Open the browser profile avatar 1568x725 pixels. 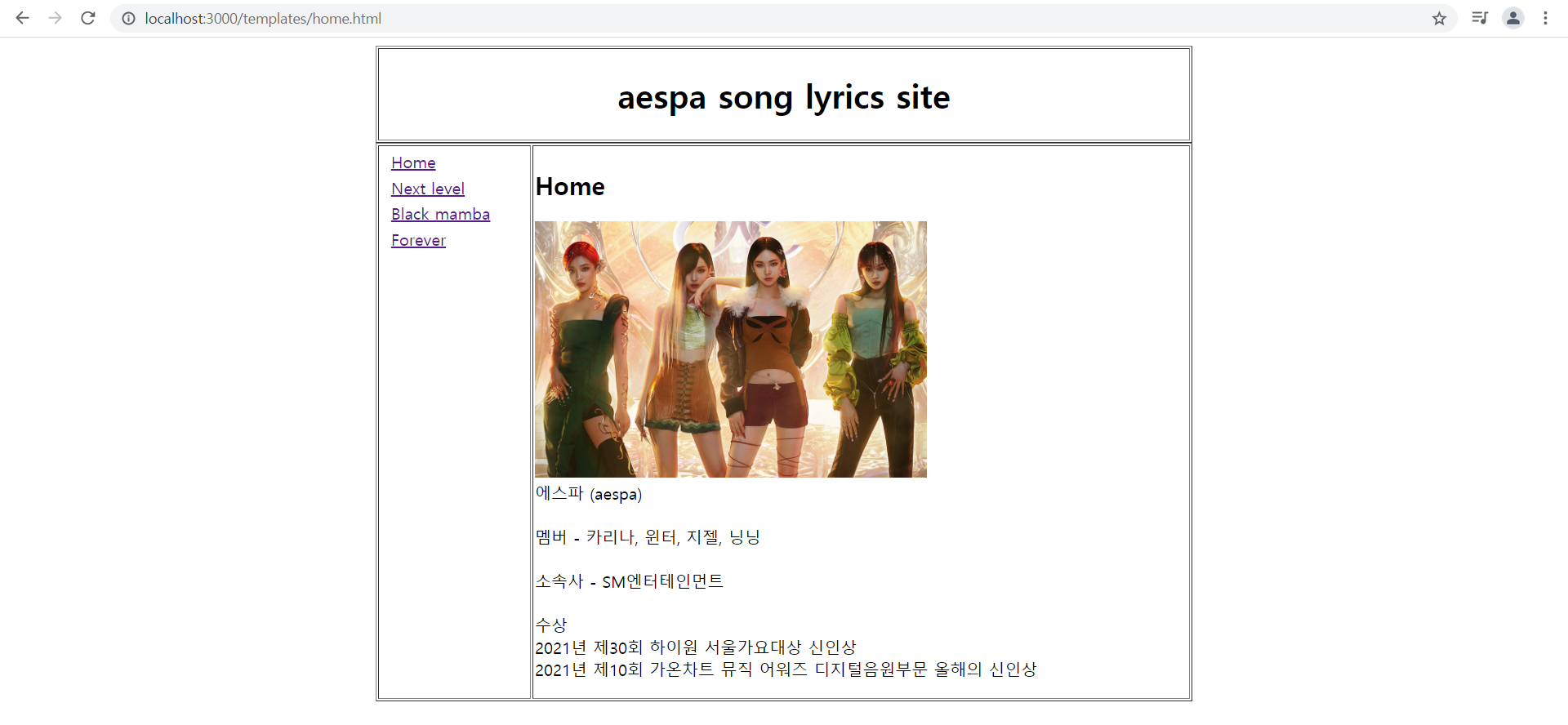(x=1513, y=18)
